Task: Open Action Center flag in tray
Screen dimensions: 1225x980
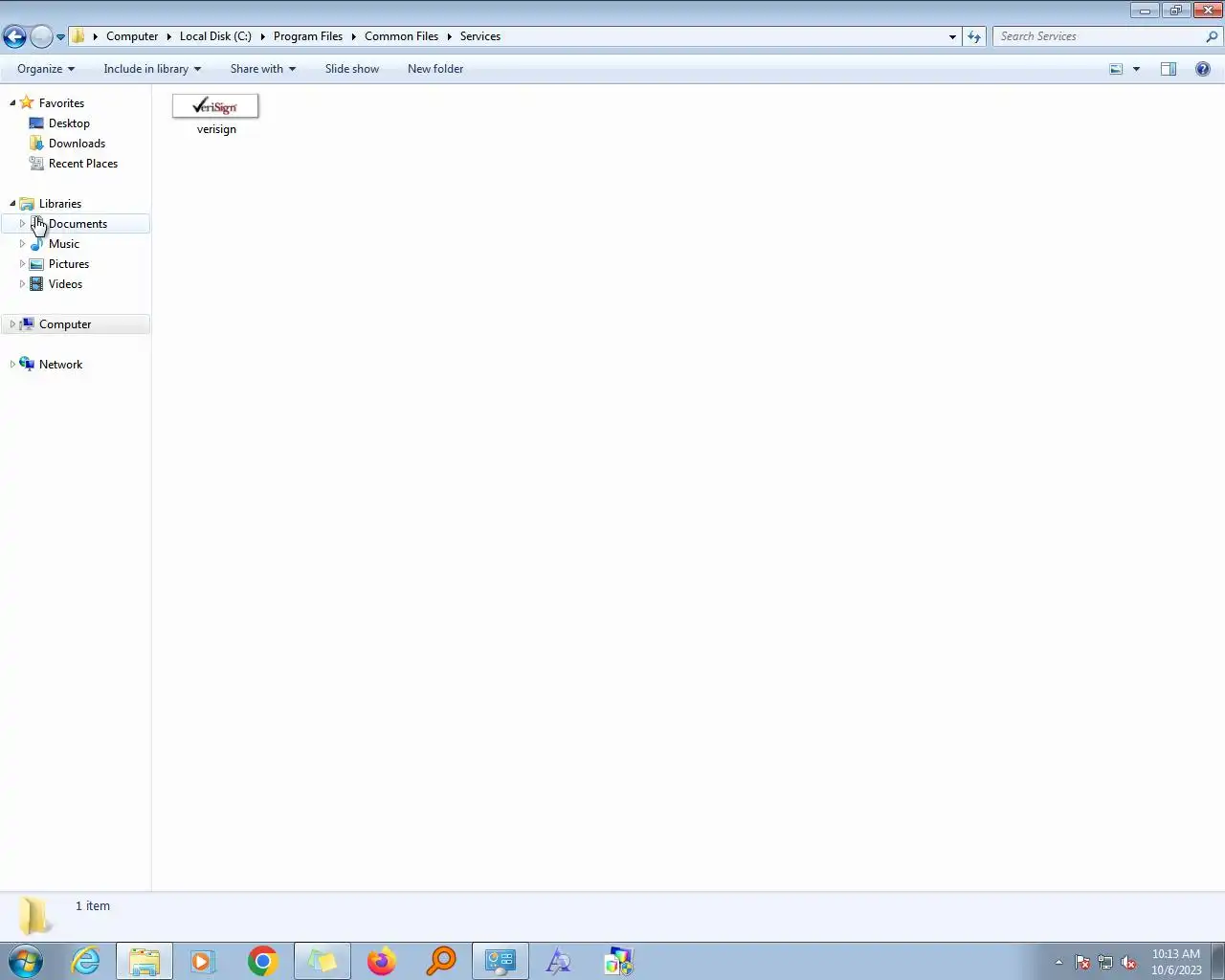Action: click(x=1082, y=962)
